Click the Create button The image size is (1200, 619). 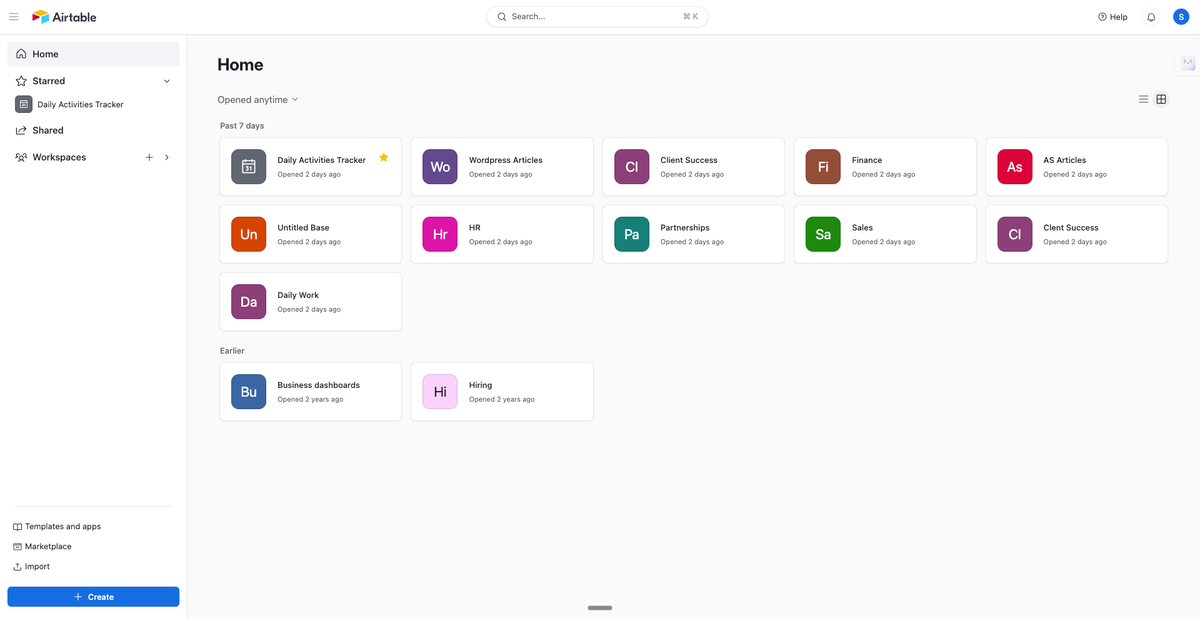(93, 596)
